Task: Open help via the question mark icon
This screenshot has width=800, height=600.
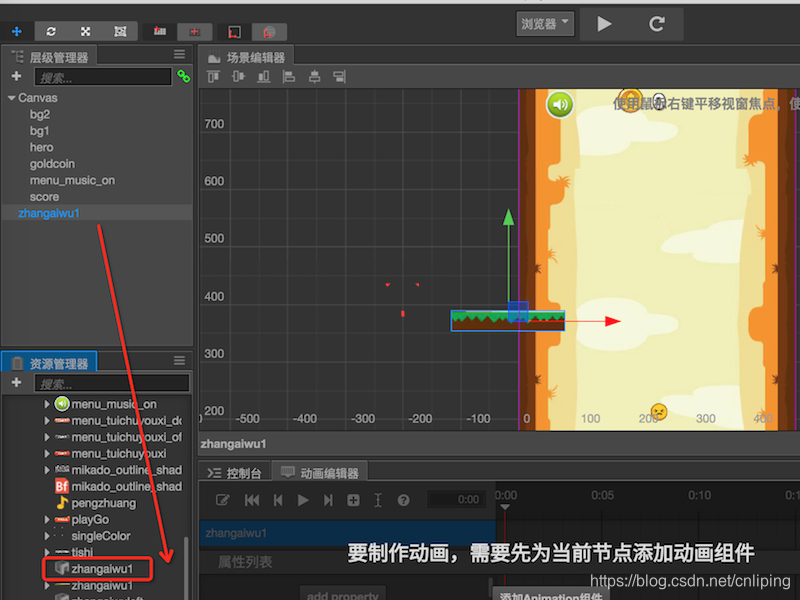Action: click(403, 499)
